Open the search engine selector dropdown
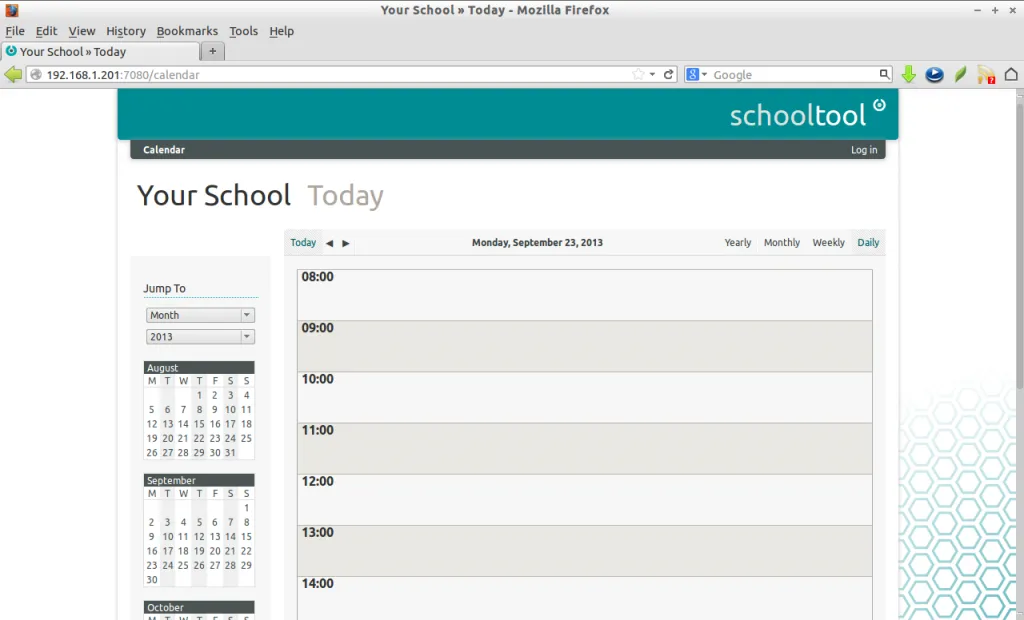 click(704, 74)
